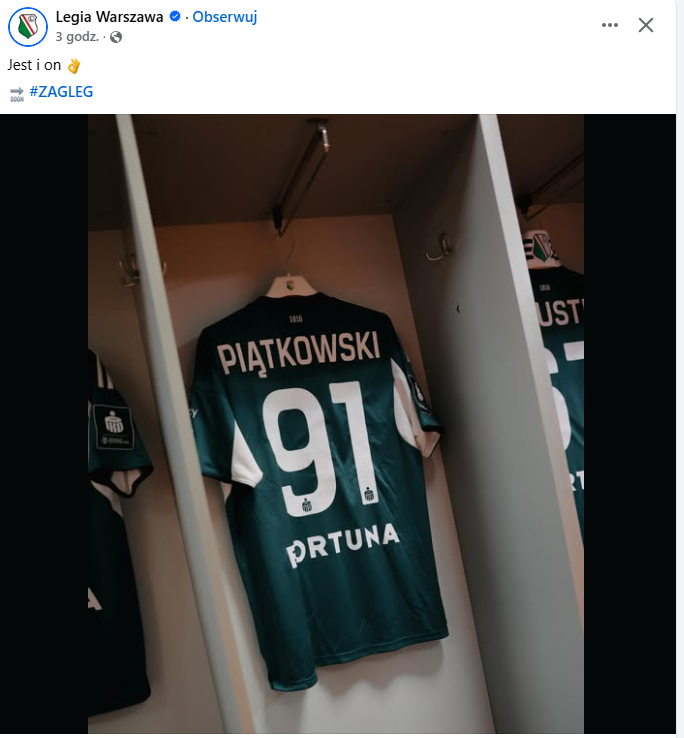The image size is (684, 738).
Task: Click the black area left of the photo
Action: pos(44,424)
